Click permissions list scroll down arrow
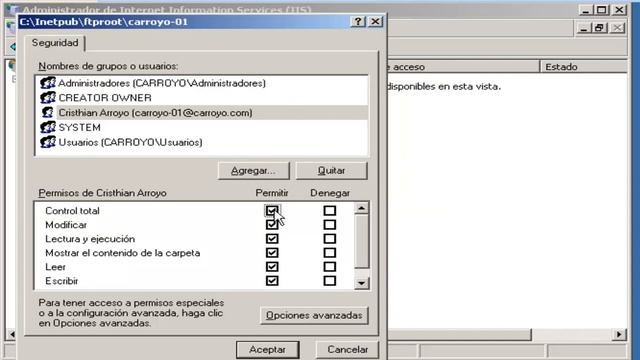The width and height of the screenshot is (640, 360). (x=361, y=283)
